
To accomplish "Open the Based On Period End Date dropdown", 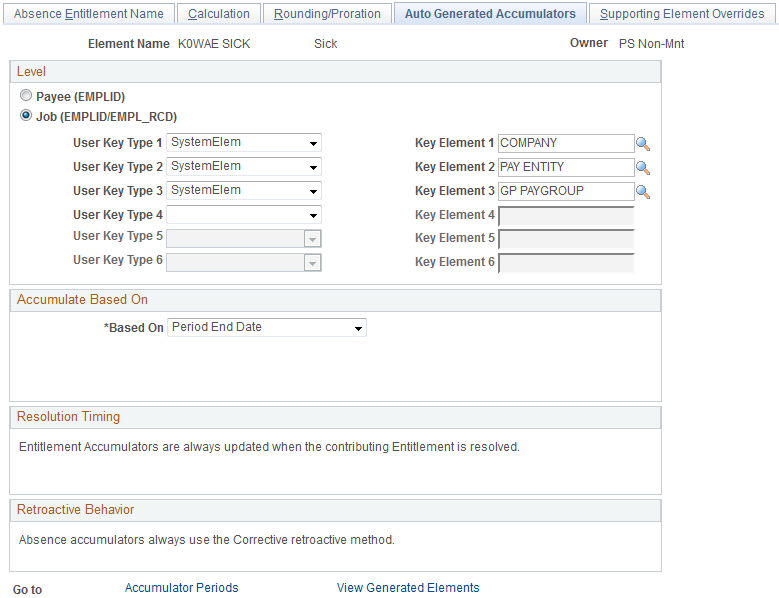I will pyautogui.click(x=267, y=327).
